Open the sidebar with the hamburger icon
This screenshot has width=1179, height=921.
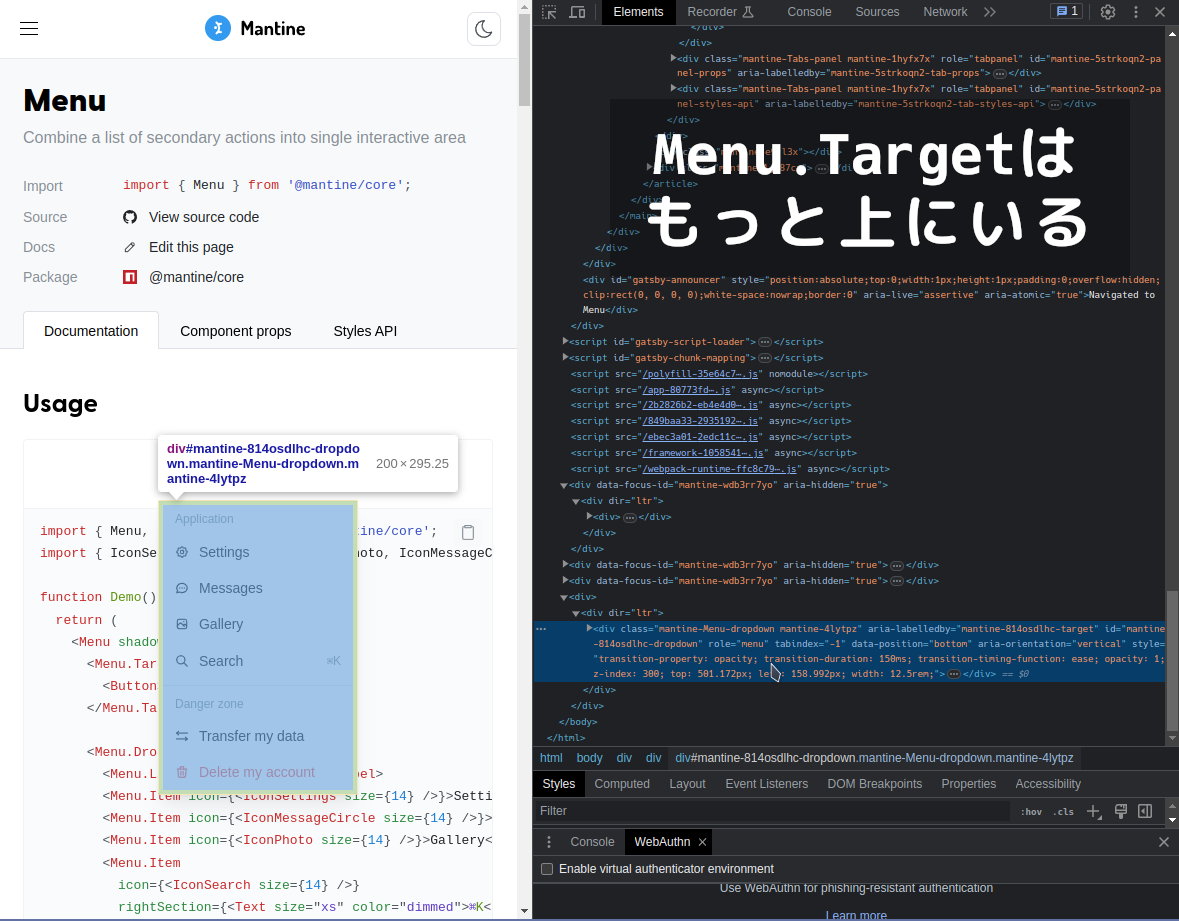pyautogui.click(x=28, y=28)
